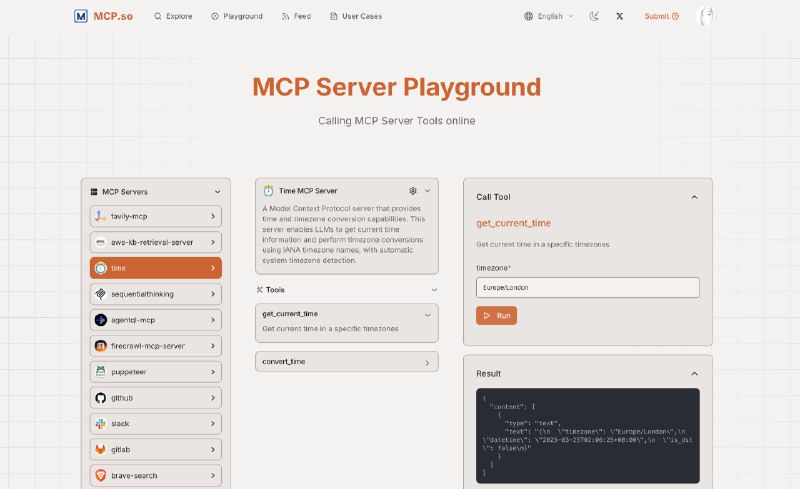Open the Explore page
Screen dimensions: 800x489
pyautogui.click(x=173, y=16)
